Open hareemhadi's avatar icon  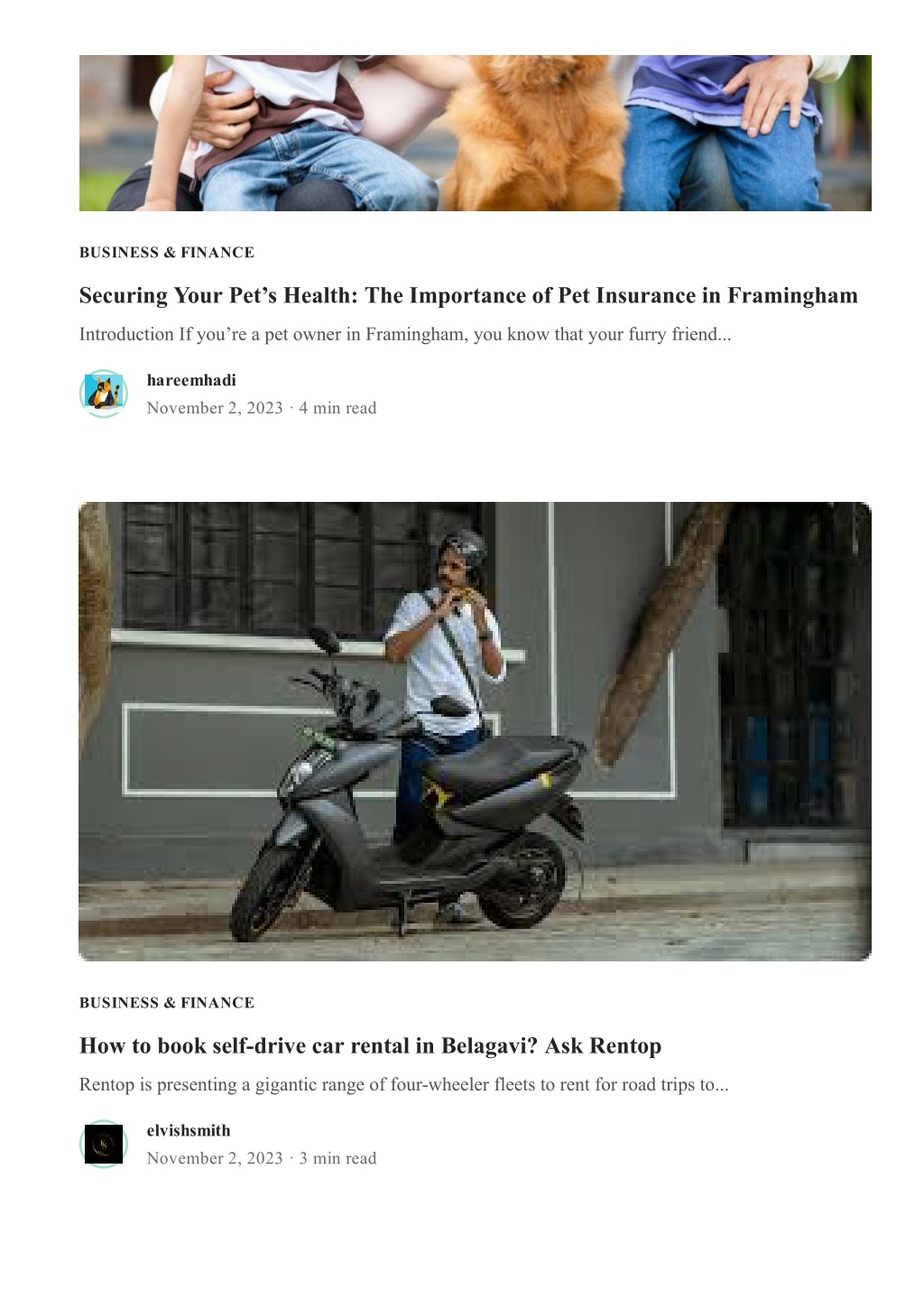tap(104, 394)
